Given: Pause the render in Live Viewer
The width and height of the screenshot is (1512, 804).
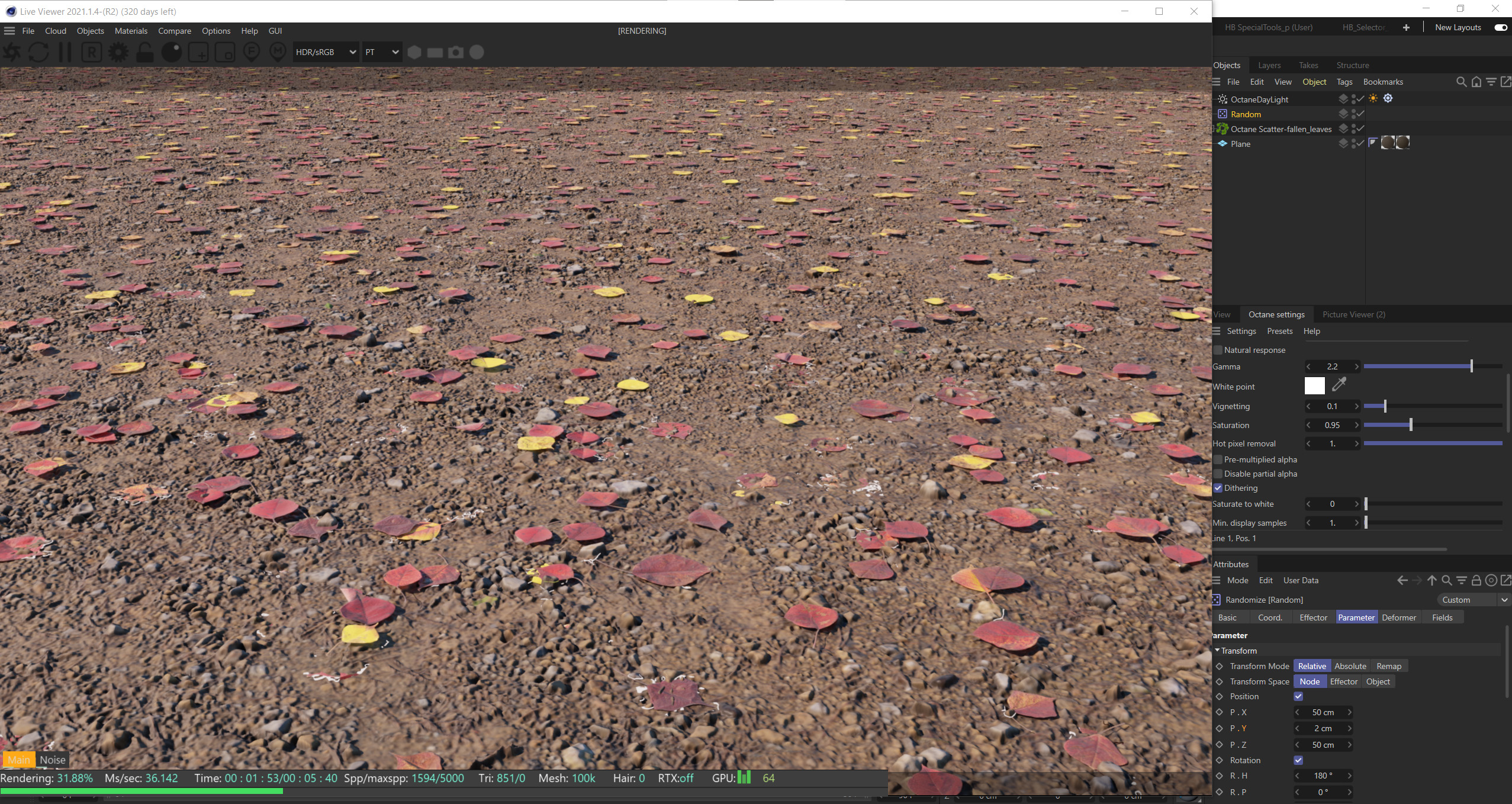Looking at the screenshot, I should click(65, 53).
